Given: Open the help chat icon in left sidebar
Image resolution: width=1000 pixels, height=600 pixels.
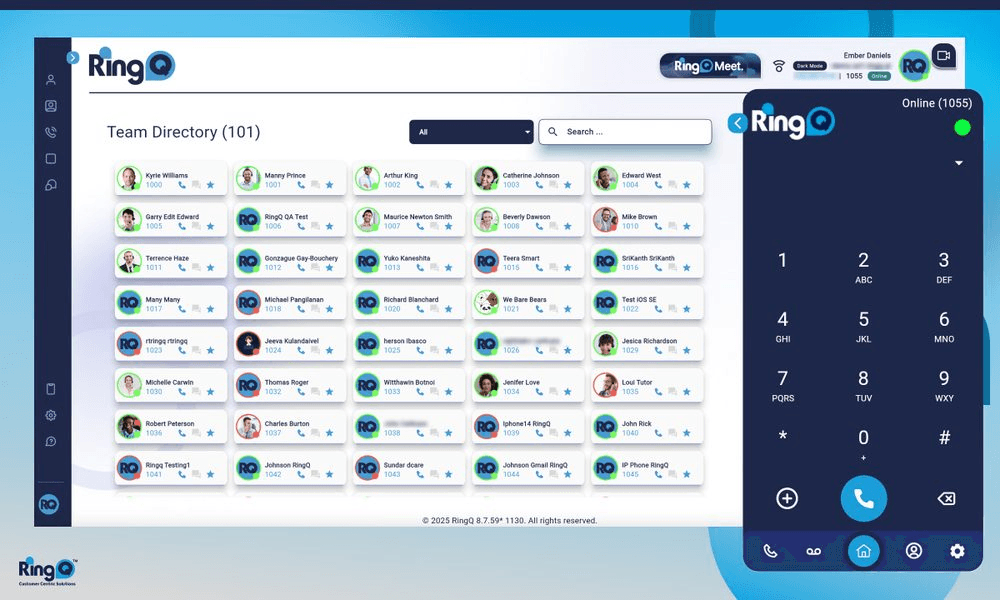Looking at the screenshot, I should tap(51, 441).
